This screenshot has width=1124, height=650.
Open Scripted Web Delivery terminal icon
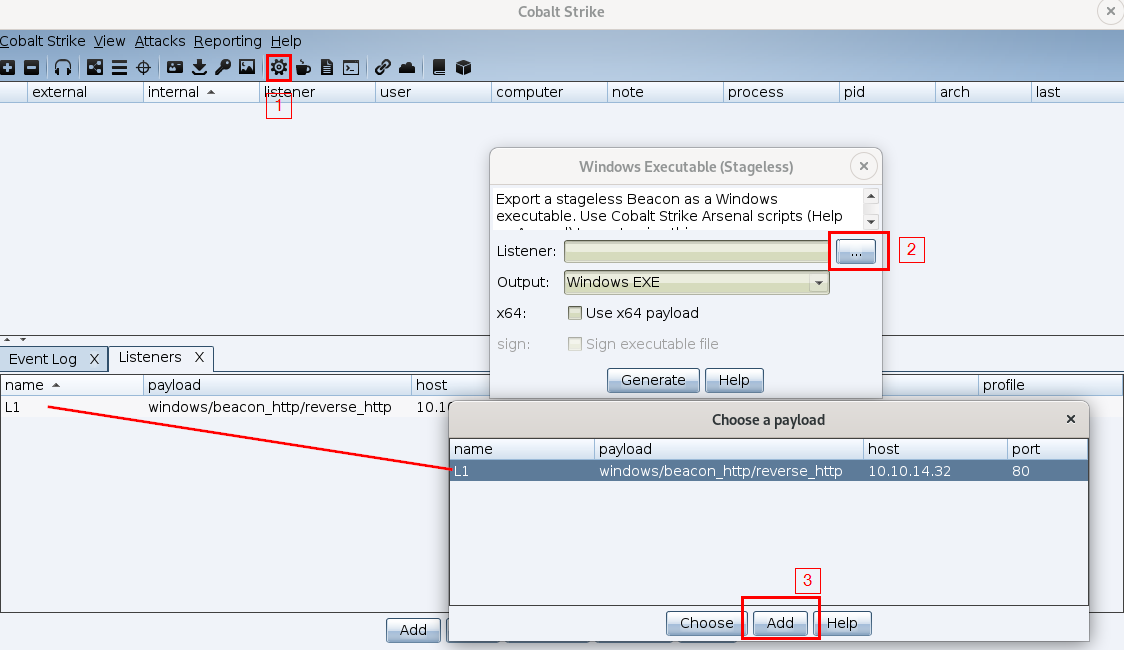coord(351,67)
